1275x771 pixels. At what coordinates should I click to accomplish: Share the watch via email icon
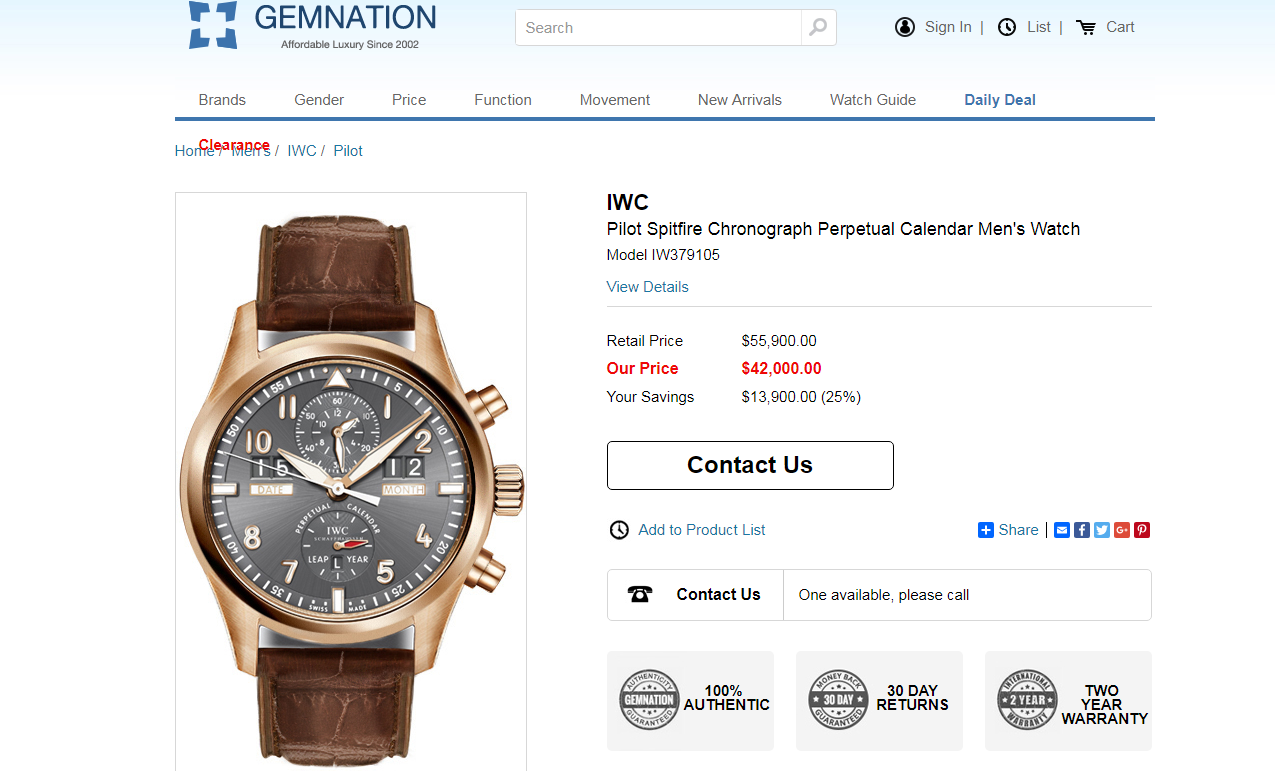click(1062, 530)
